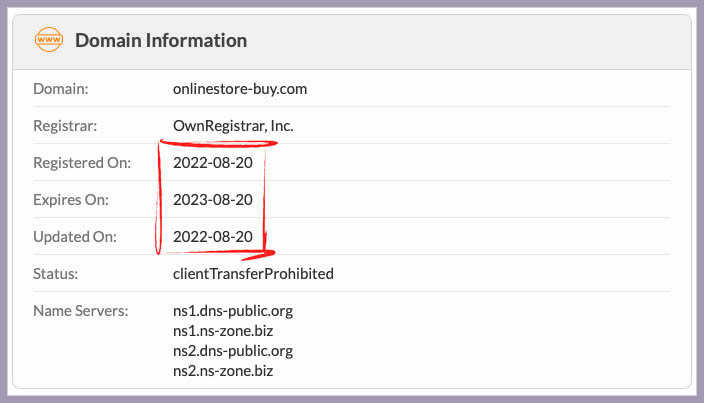Click the Expires On: label

[71, 200]
